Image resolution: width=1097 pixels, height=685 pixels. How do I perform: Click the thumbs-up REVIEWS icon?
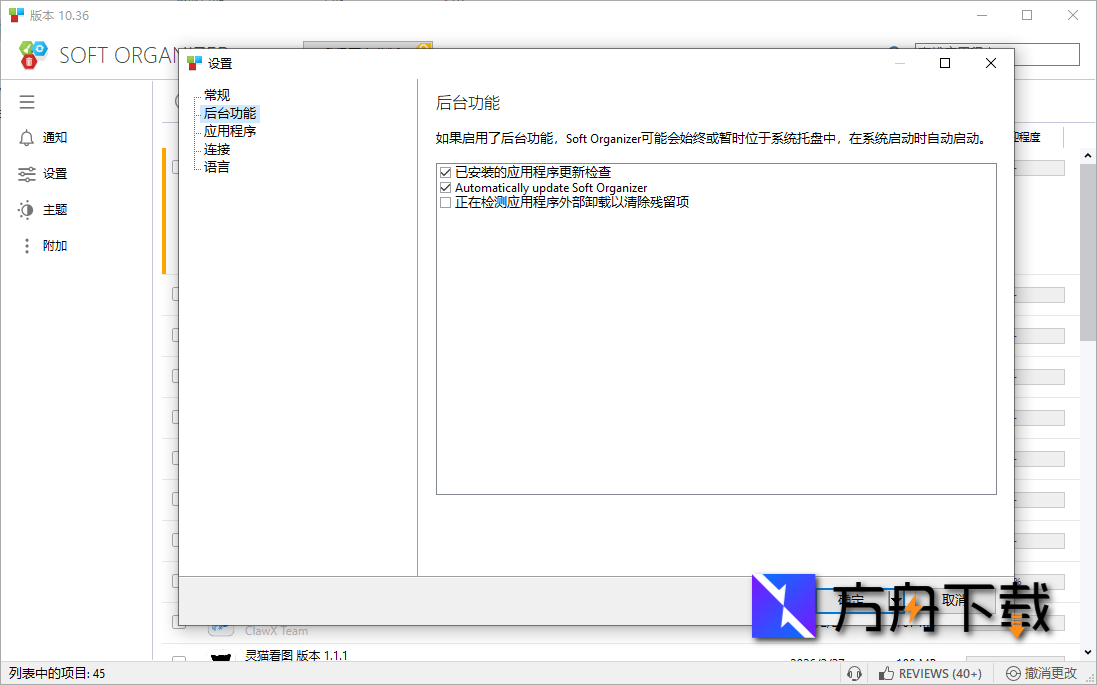pyautogui.click(x=887, y=673)
